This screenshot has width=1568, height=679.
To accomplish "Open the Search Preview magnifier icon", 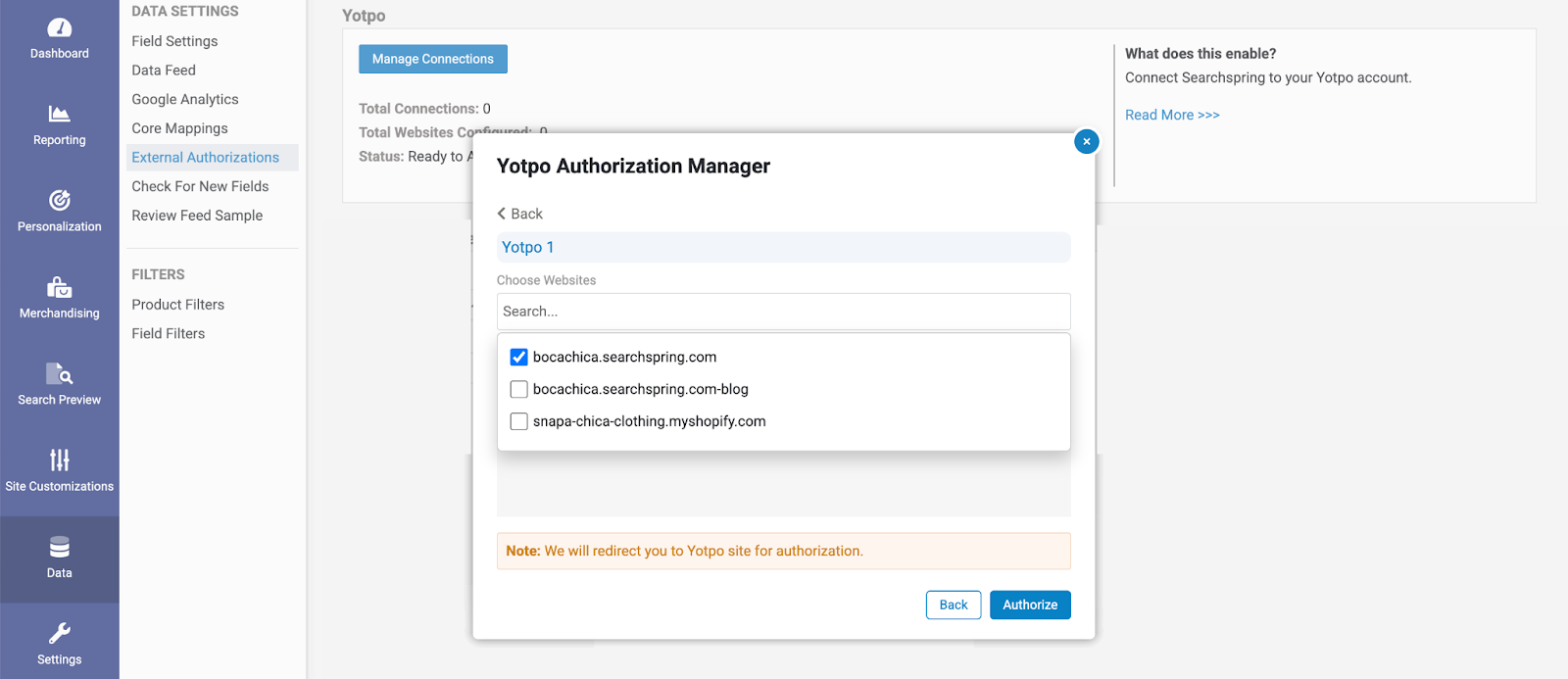I will (60, 373).
